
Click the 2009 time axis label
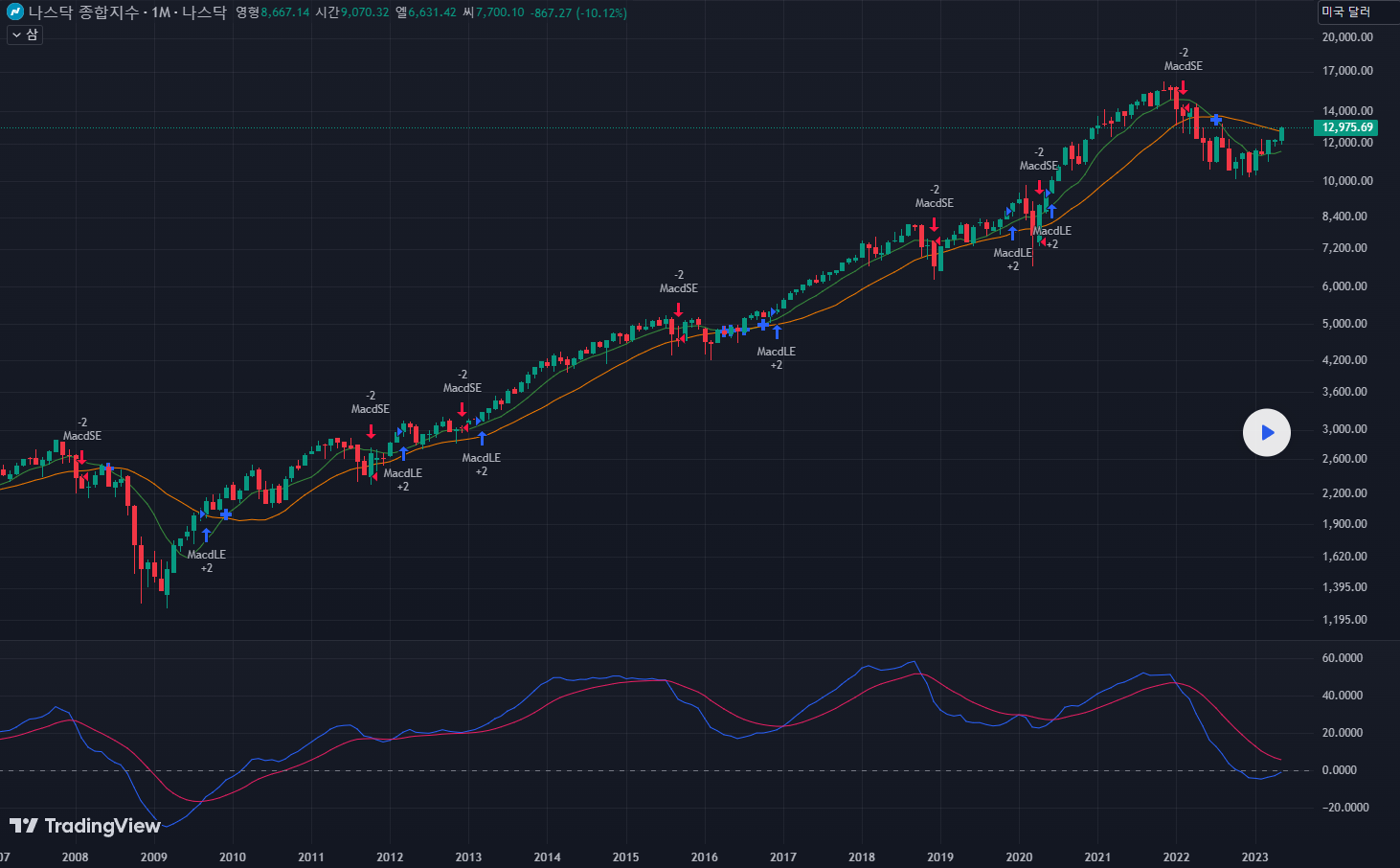[x=153, y=857]
